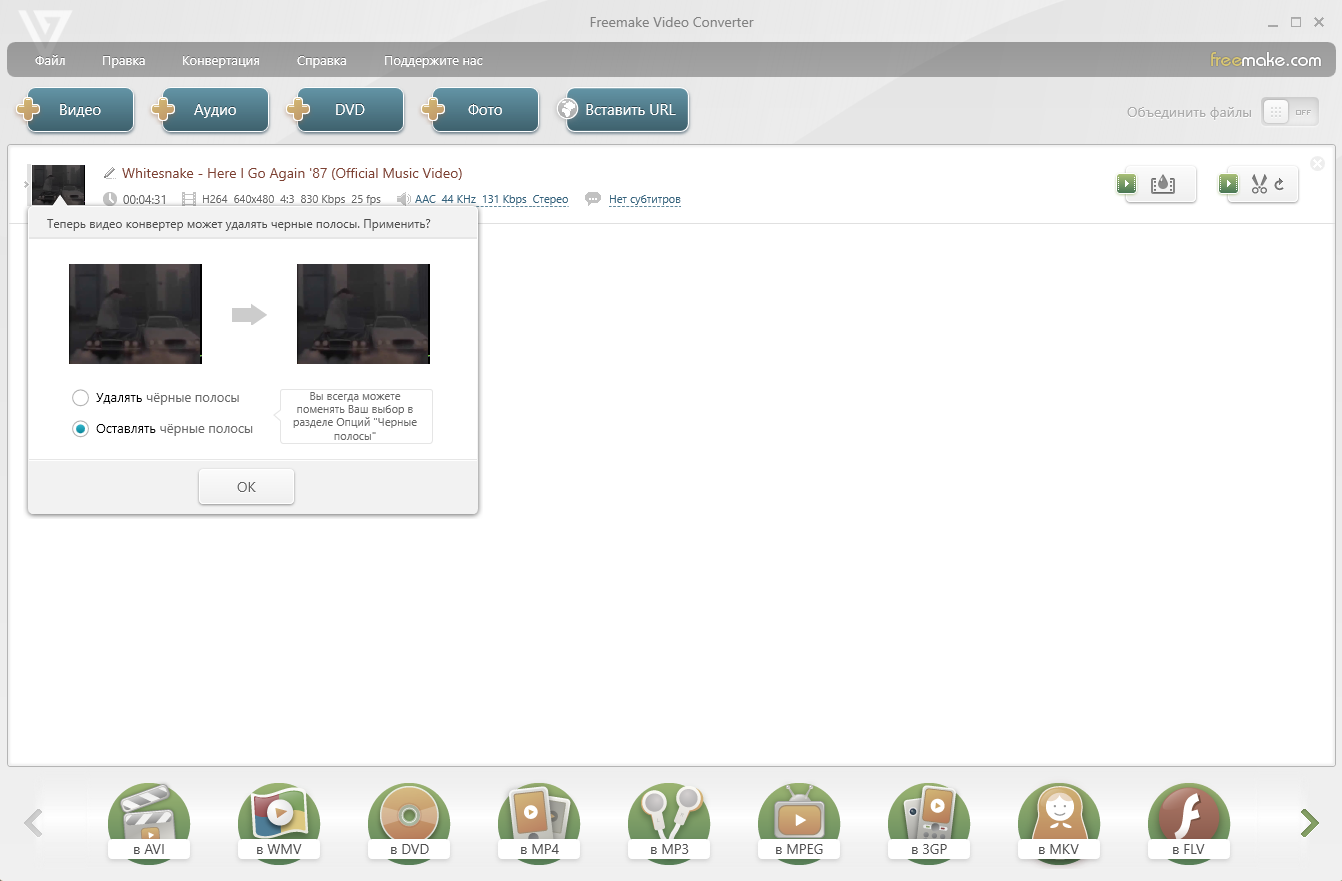This screenshot has height=881, width=1342.
Task: Select в DVD burn option in format bar
Action: 409,825
